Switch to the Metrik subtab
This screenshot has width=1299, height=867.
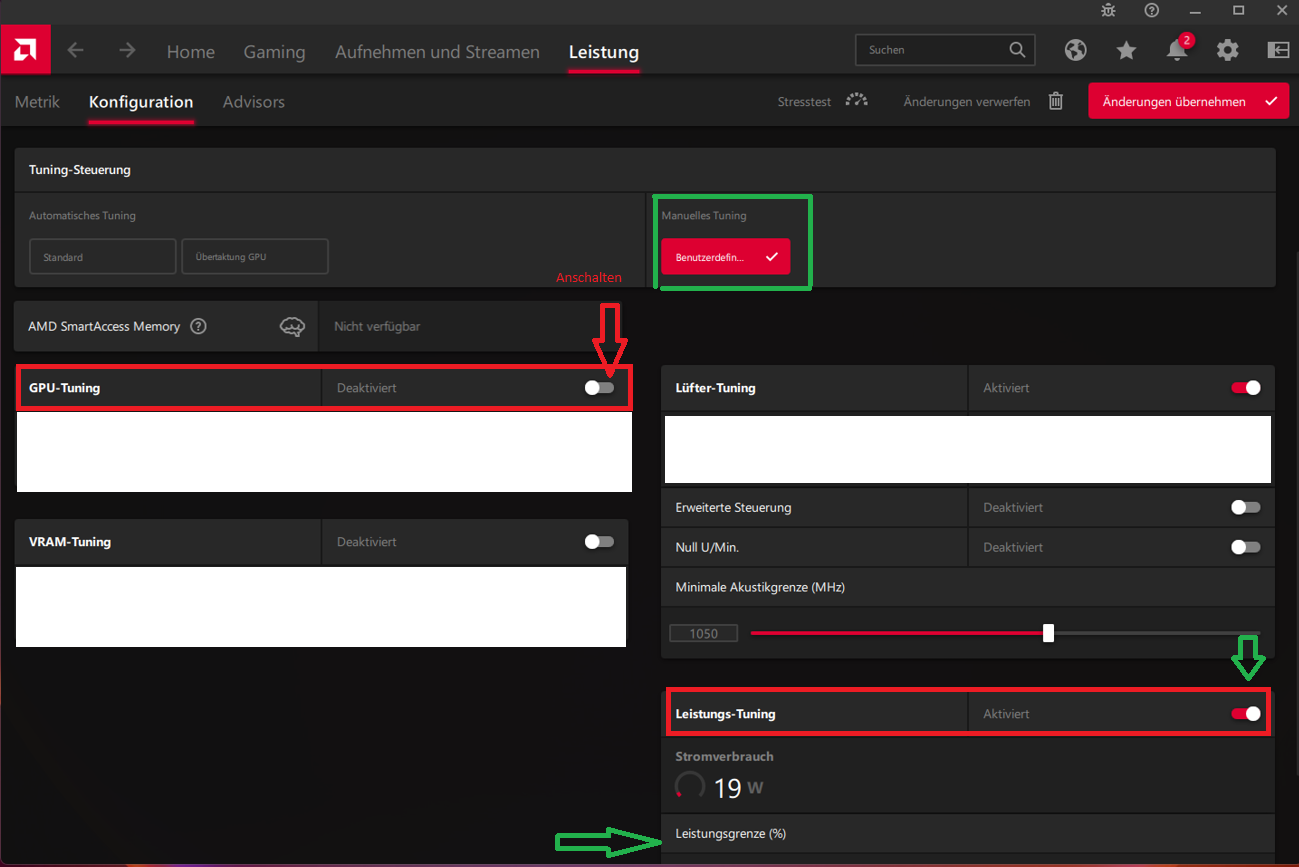tap(37, 102)
